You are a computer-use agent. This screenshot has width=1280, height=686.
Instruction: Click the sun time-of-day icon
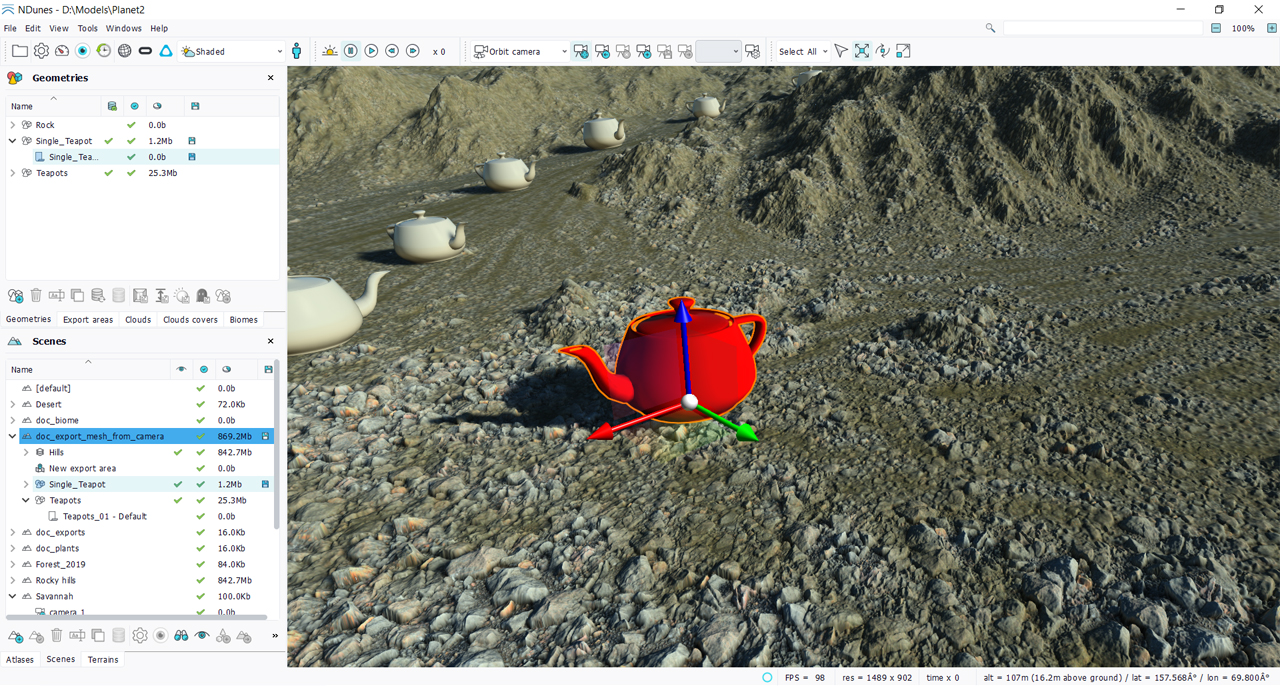click(x=329, y=51)
